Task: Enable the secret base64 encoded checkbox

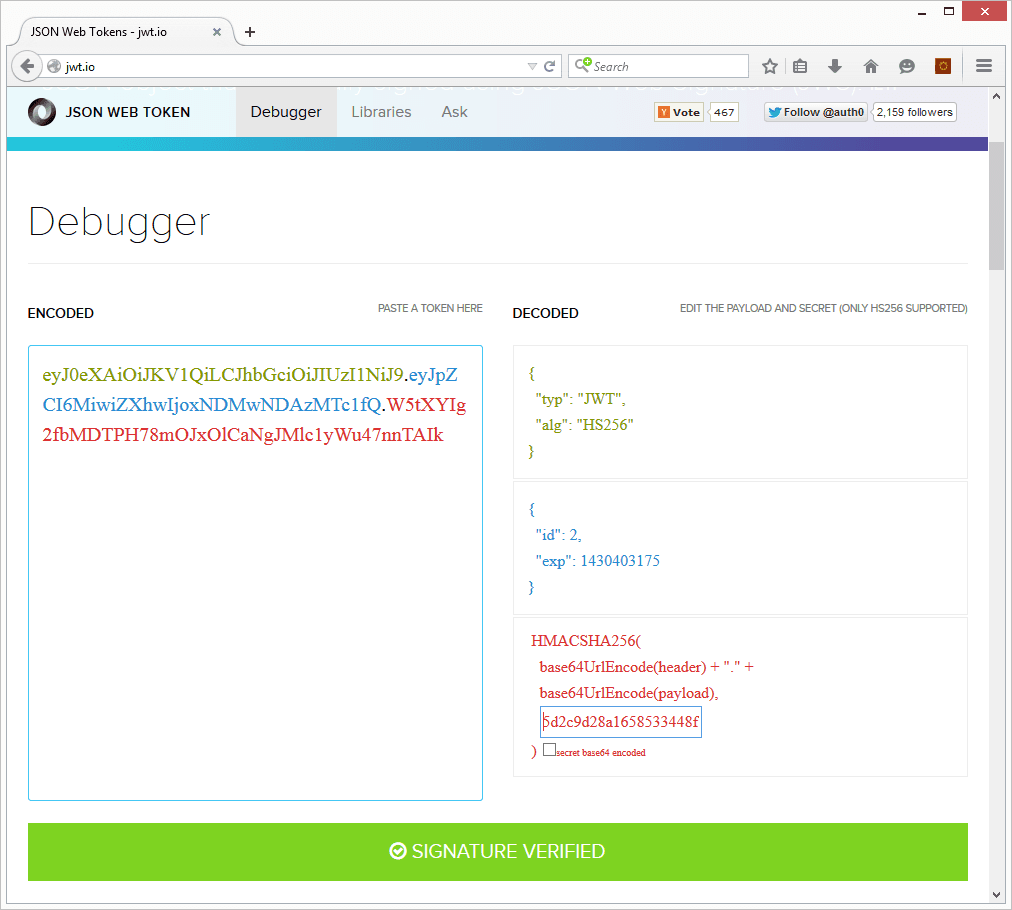Action: coord(549,748)
